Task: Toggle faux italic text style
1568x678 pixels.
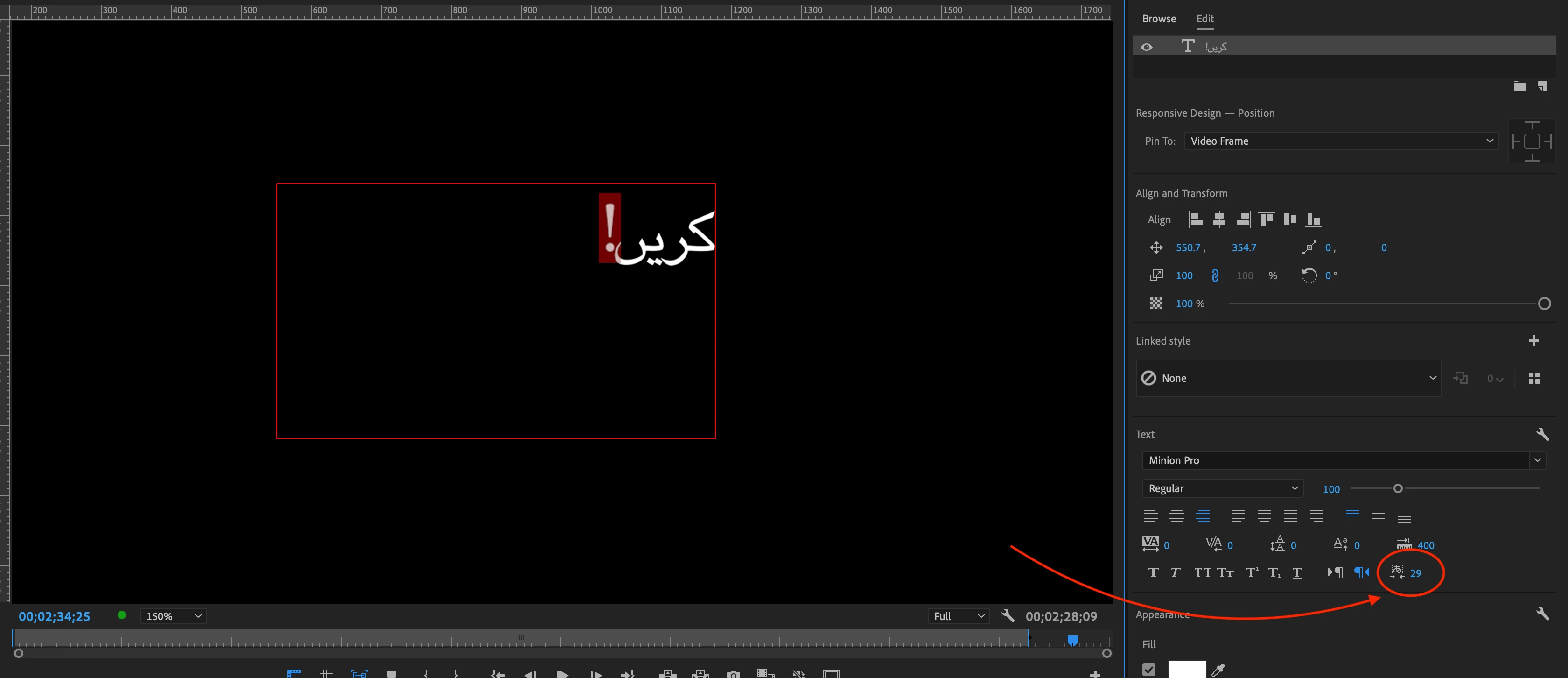Action: pos(1176,572)
